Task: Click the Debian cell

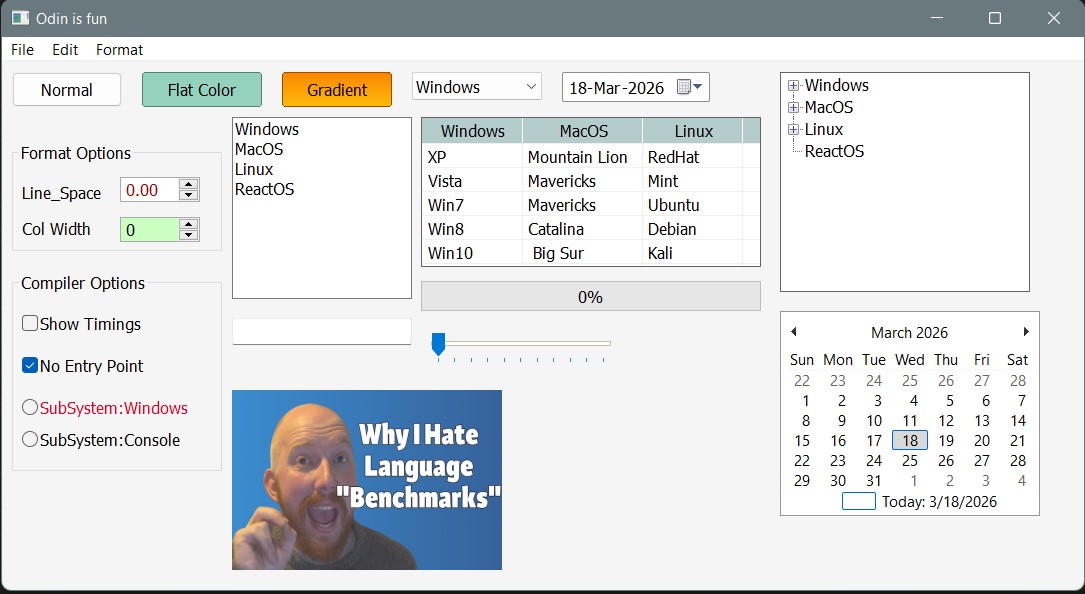Action: click(x=693, y=229)
